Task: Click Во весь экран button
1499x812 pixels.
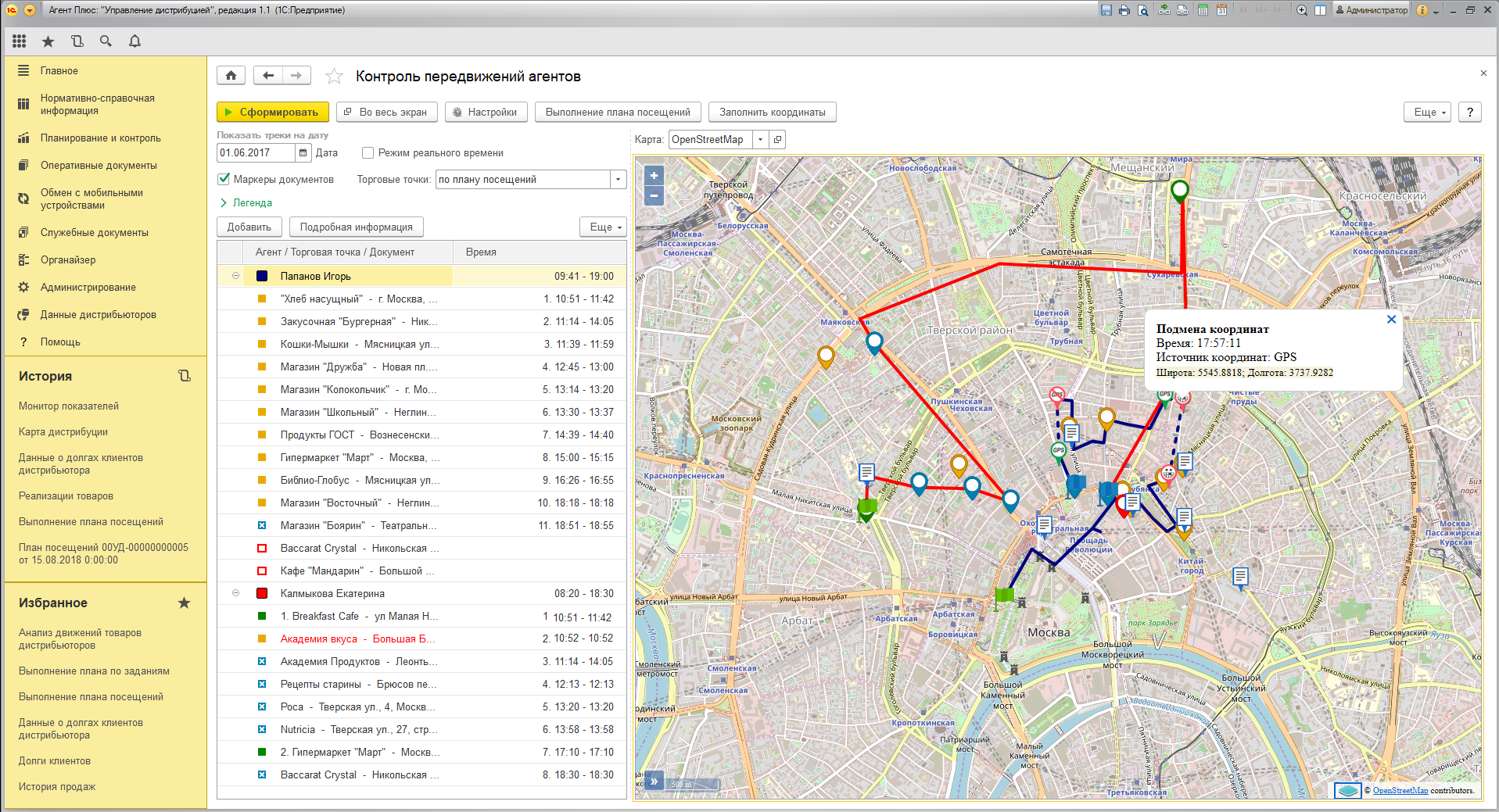Action: point(386,113)
